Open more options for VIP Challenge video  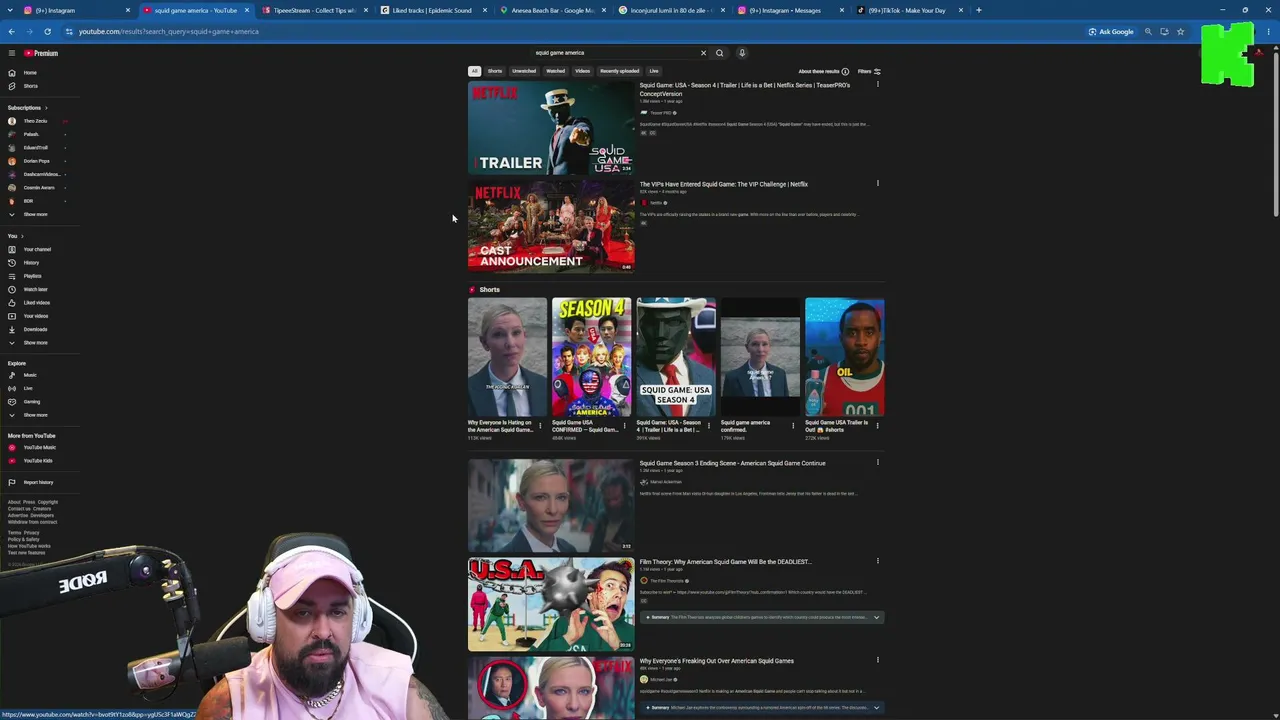[878, 184]
